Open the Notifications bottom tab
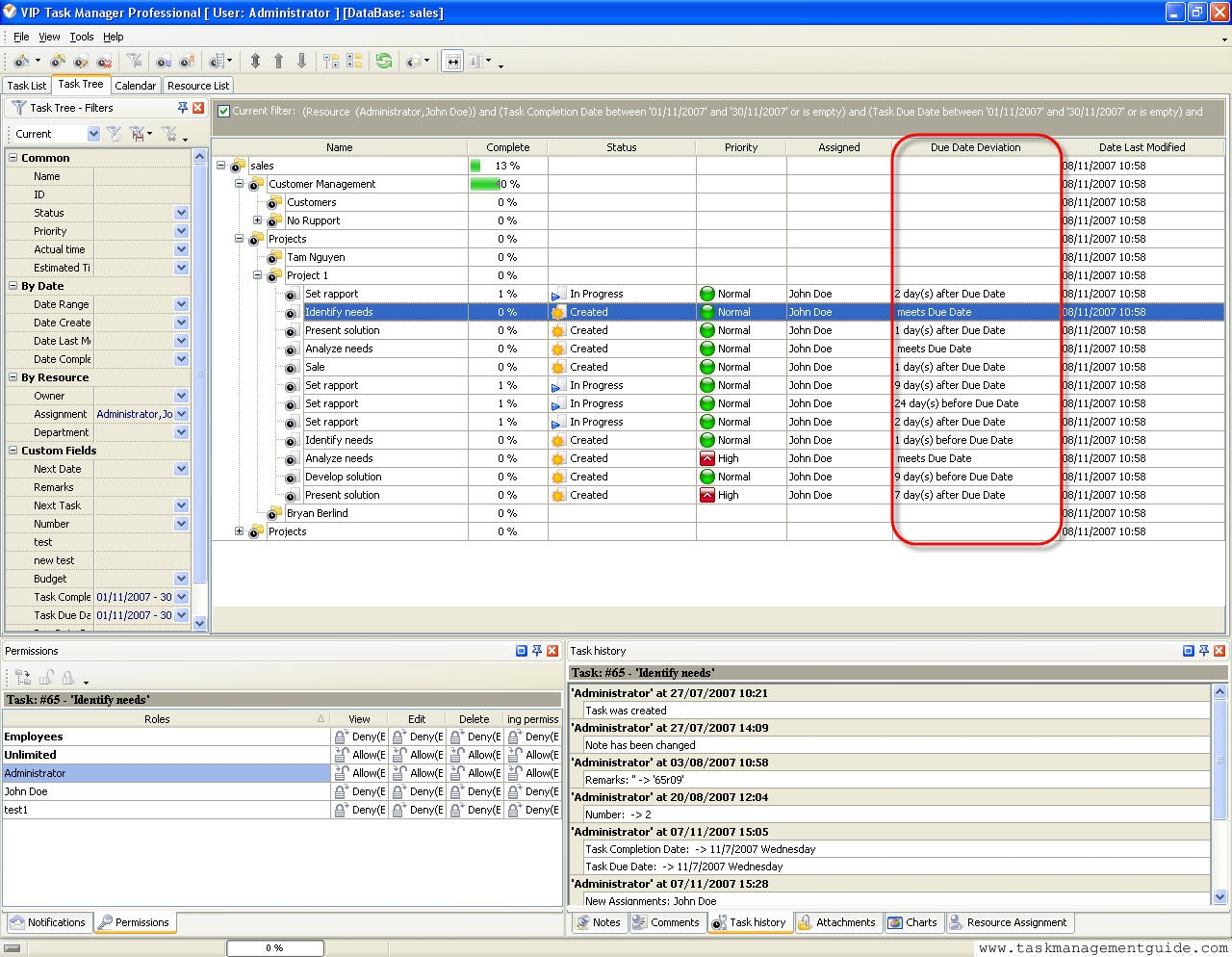The height and width of the screenshot is (957, 1232). tap(48, 922)
